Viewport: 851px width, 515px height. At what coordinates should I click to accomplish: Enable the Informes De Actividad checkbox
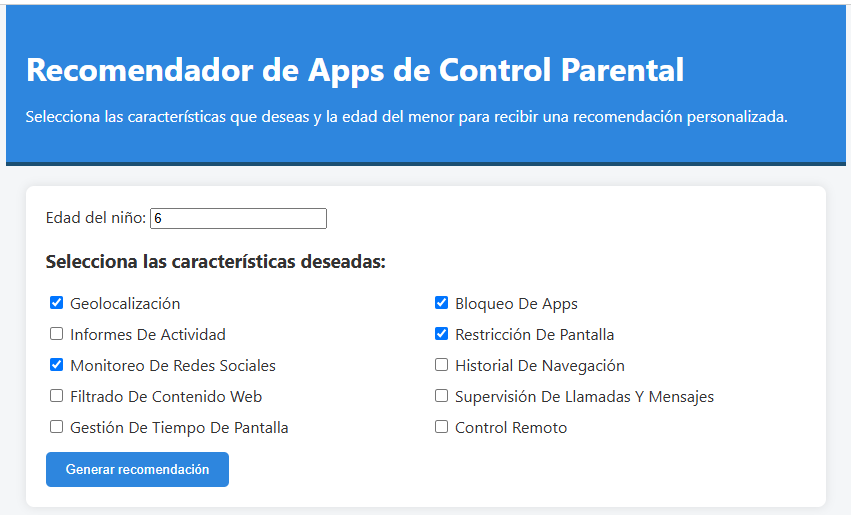[56, 334]
